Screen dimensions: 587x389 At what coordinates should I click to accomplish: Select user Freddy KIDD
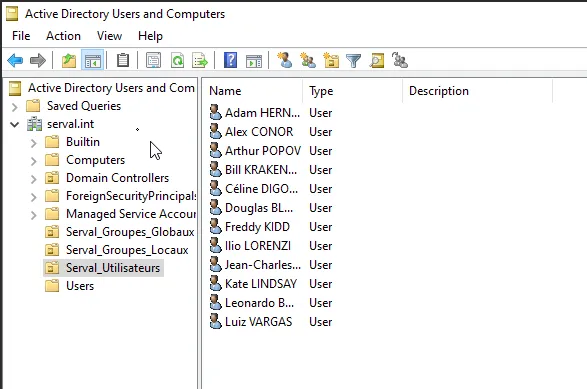tap(257, 227)
